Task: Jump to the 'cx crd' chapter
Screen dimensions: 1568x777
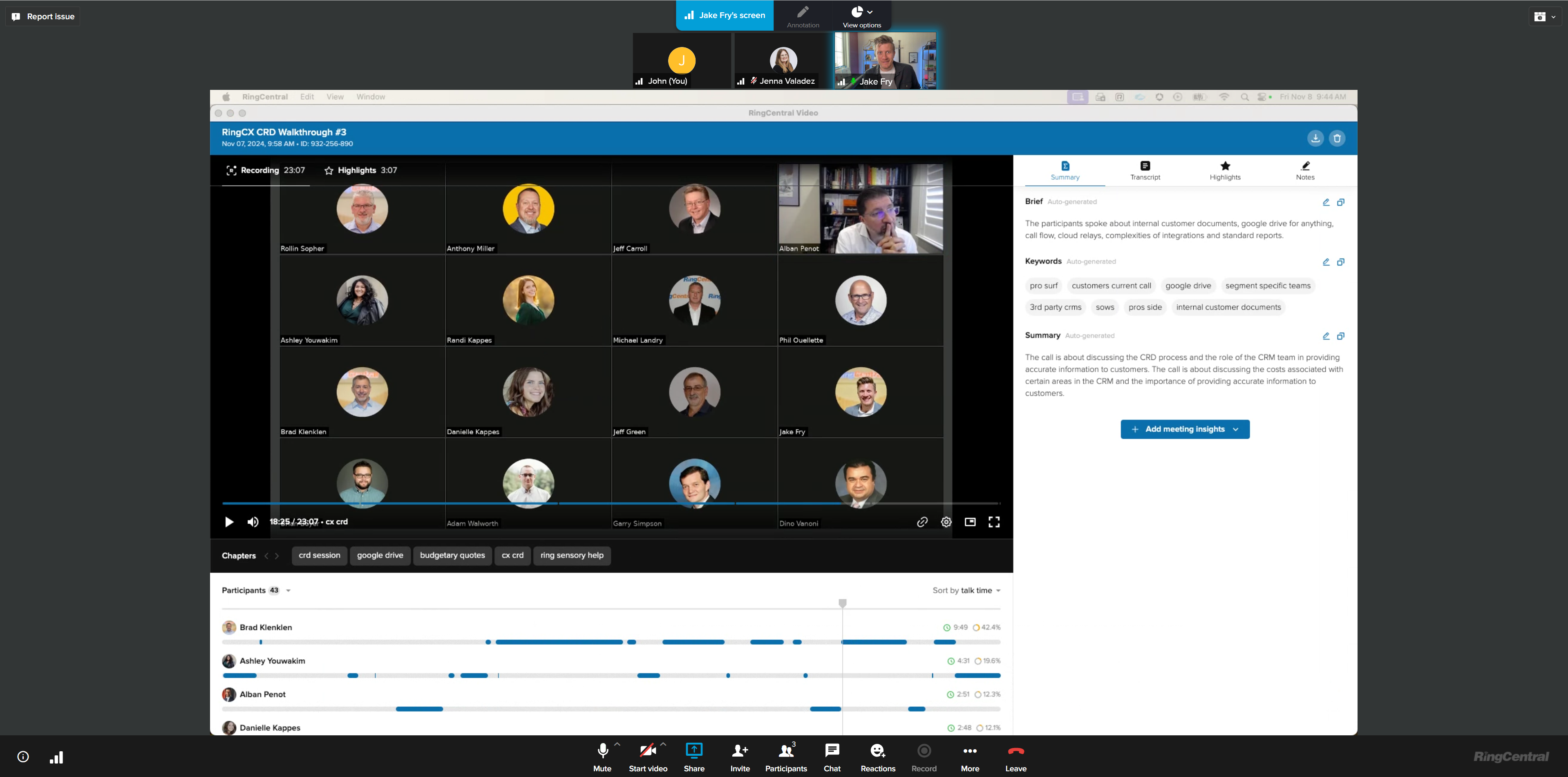Action: pos(512,556)
